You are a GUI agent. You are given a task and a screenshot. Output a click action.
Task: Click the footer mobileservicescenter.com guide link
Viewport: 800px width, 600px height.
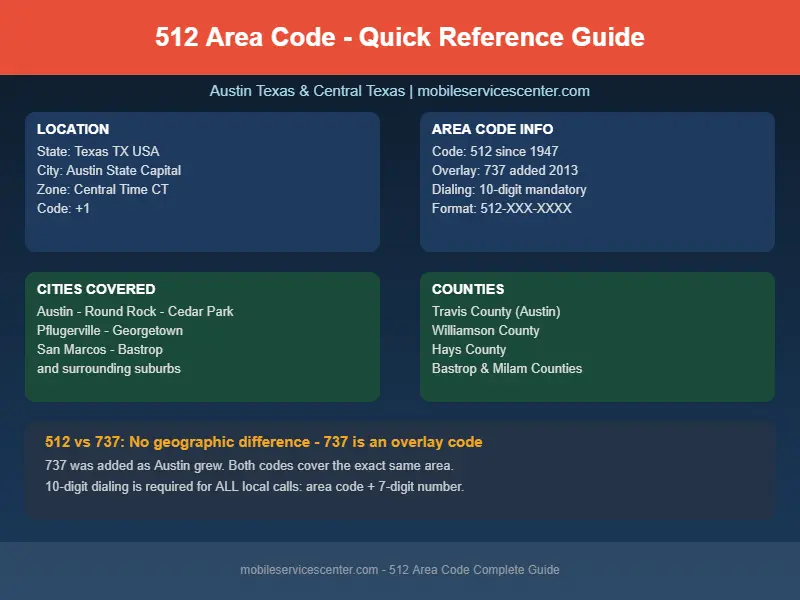pos(400,570)
